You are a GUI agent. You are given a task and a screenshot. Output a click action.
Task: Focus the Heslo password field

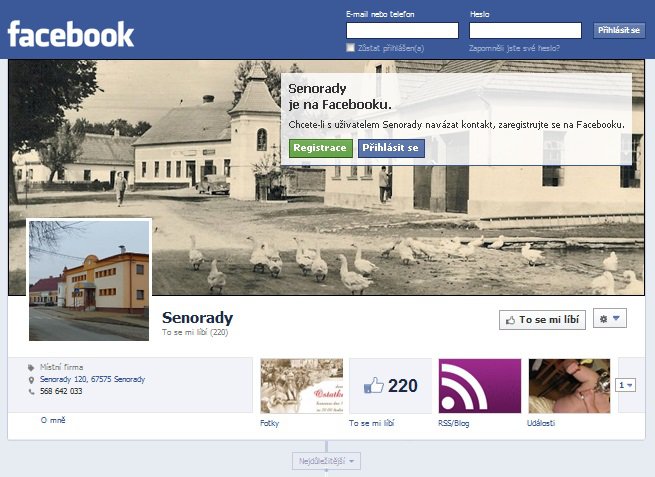[x=525, y=30]
